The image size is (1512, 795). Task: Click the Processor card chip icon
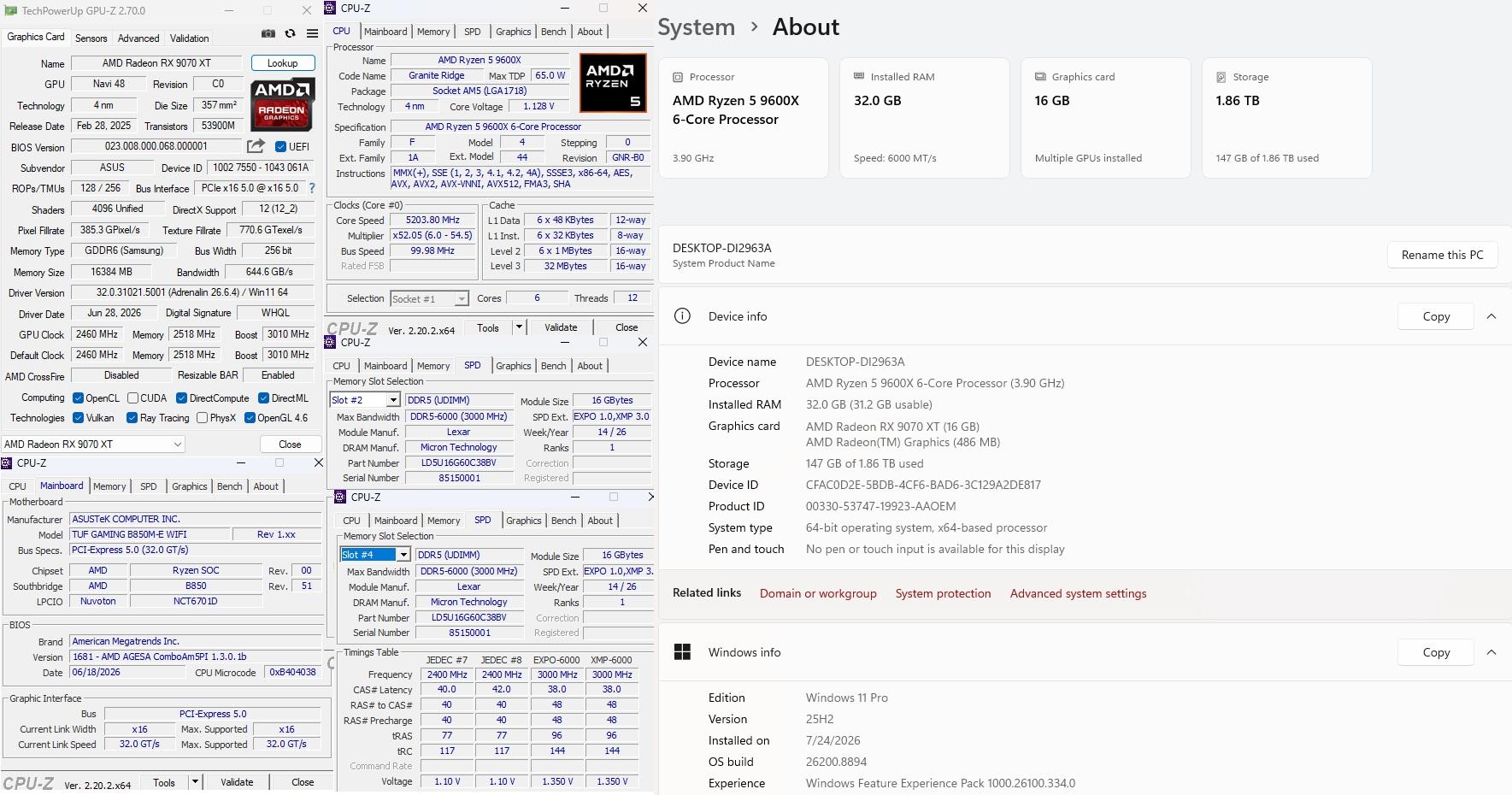[678, 77]
